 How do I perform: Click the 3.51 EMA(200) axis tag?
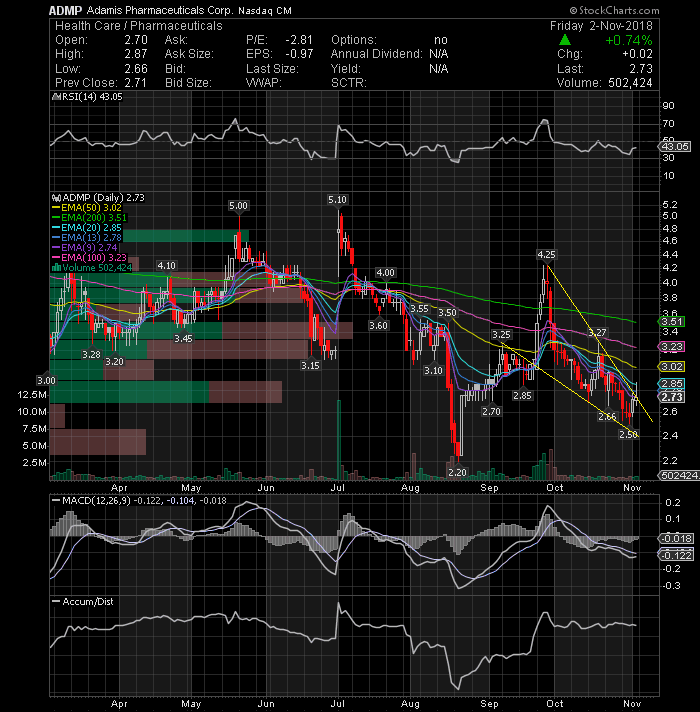[x=671, y=322]
